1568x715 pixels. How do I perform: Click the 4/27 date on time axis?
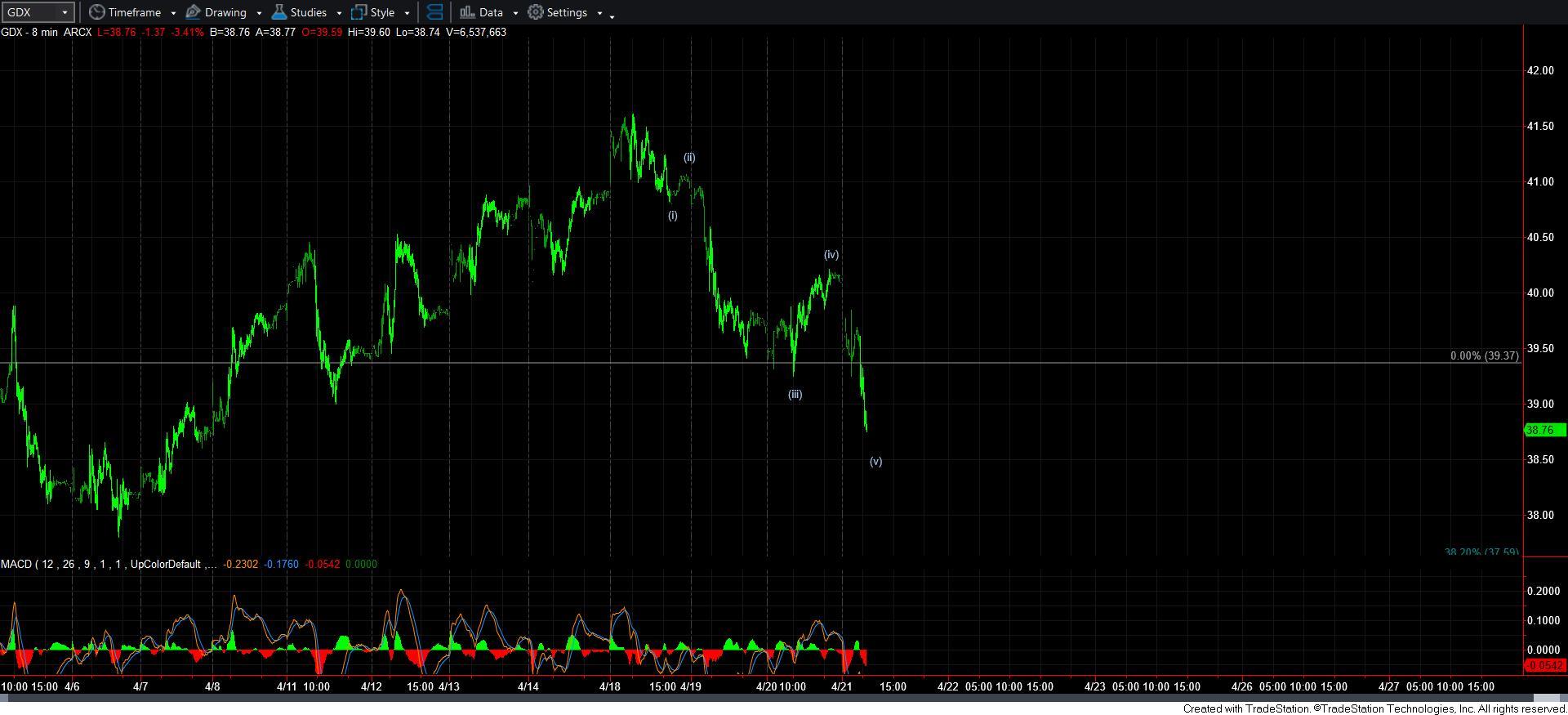point(1388,686)
